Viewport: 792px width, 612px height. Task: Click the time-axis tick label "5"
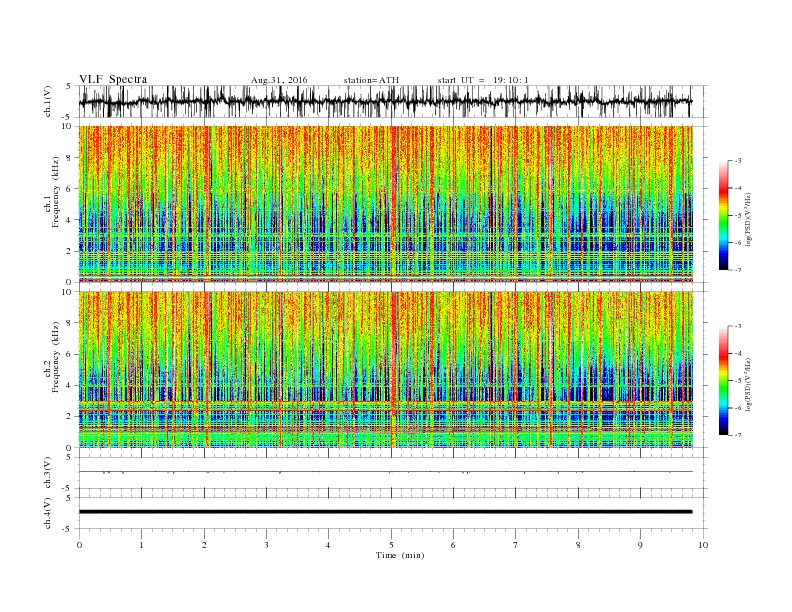coord(391,545)
